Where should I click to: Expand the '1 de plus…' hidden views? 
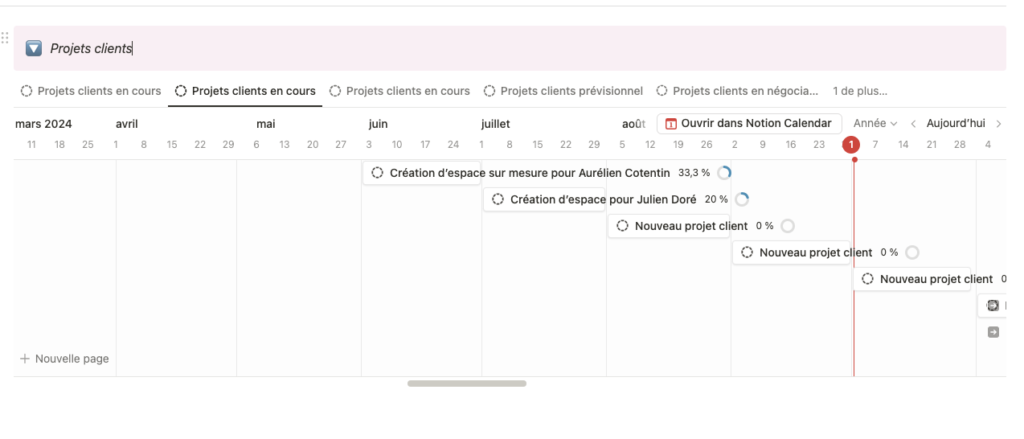[860, 91]
